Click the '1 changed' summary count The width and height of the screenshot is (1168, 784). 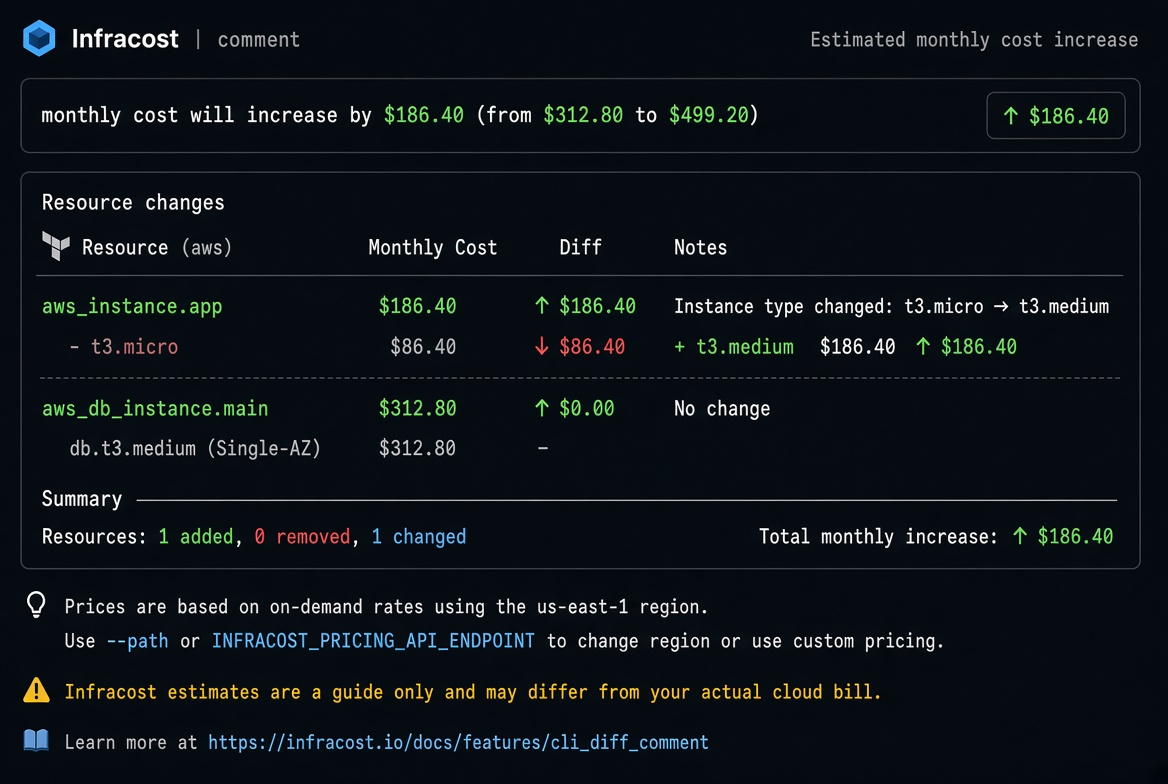tap(419, 537)
